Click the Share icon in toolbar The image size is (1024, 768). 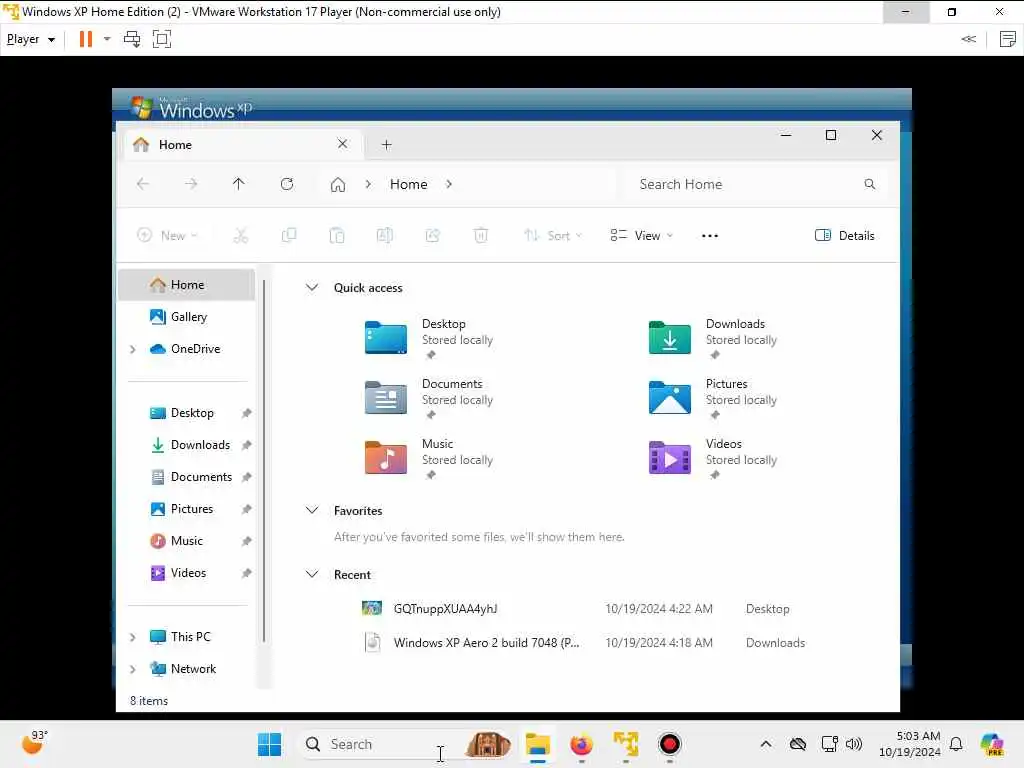pos(432,235)
